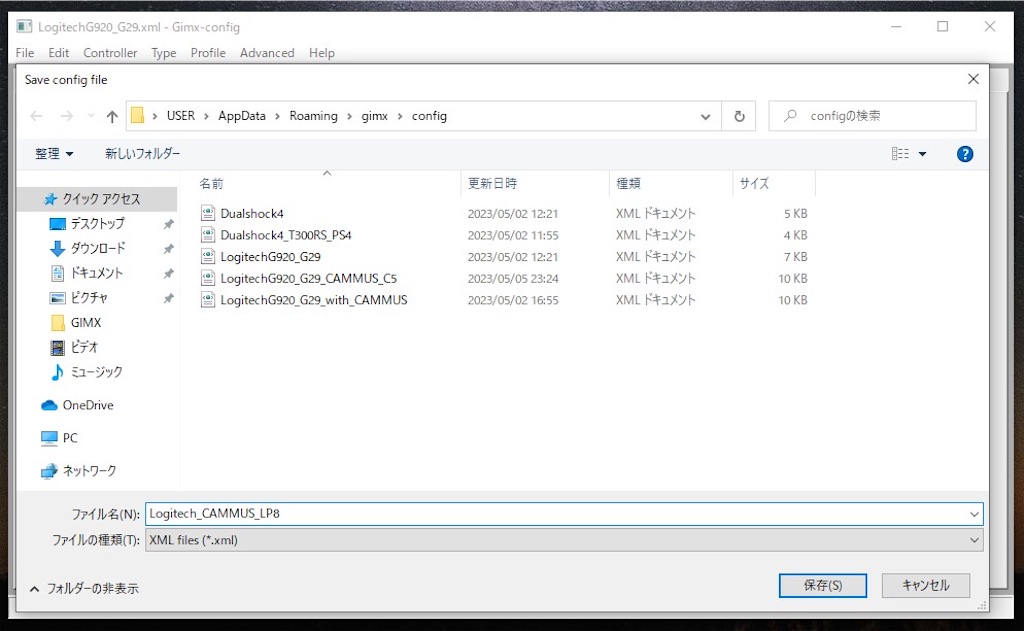Viewport: 1024px width, 631px height.
Task: Click the pin icon next to ピクチャ
Action: [x=168, y=299]
